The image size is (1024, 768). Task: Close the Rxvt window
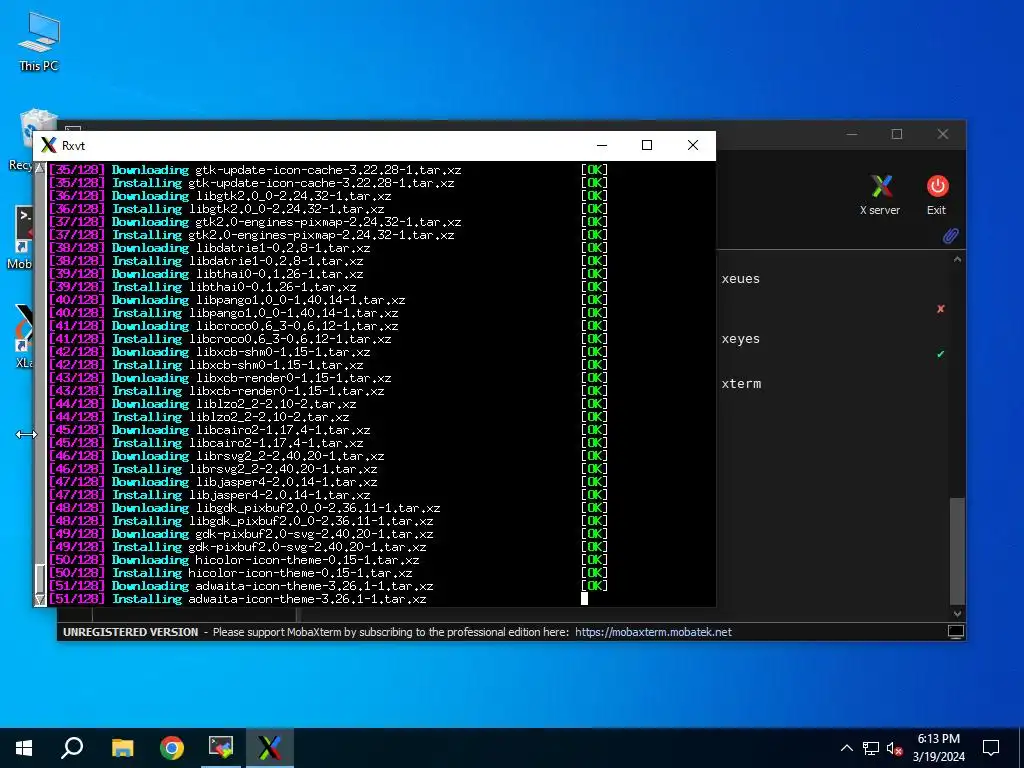[x=693, y=145]
